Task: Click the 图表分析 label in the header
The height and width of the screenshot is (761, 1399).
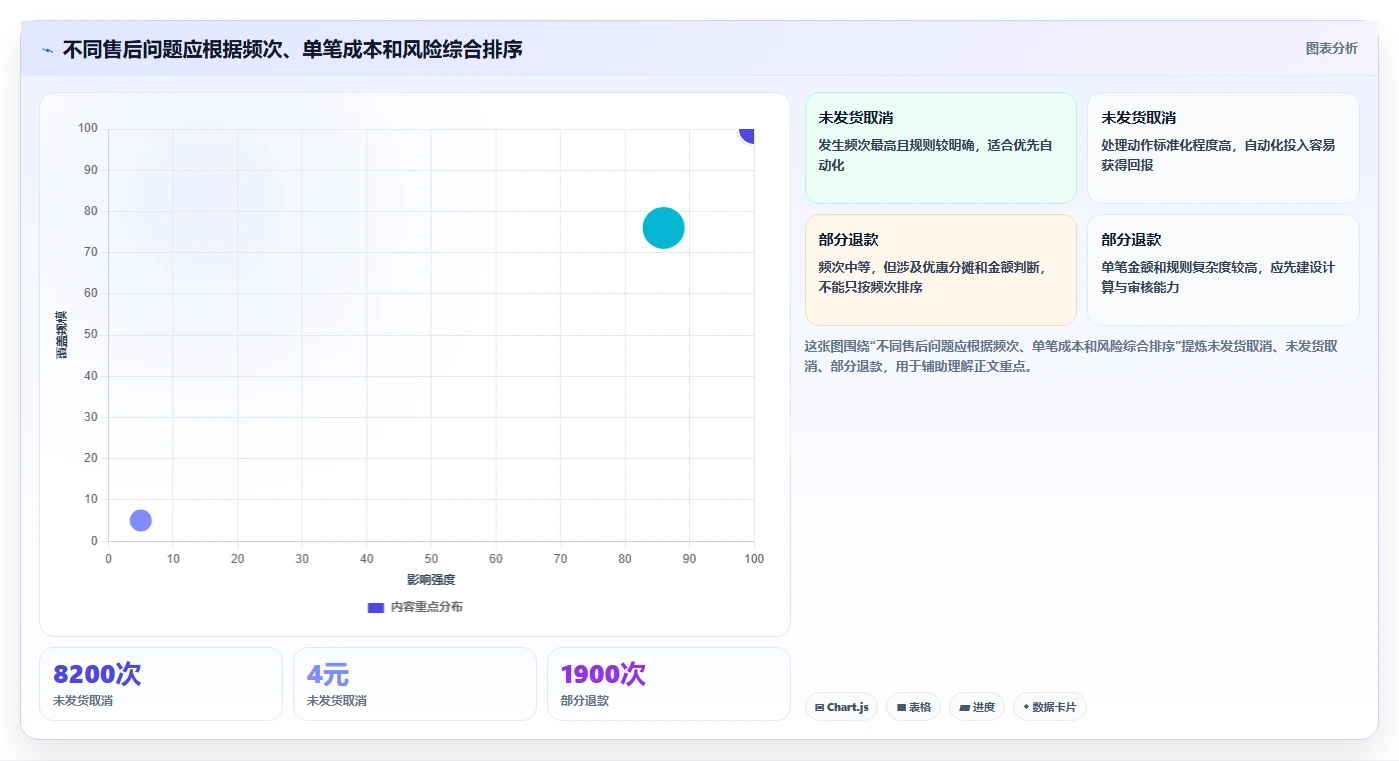Action: click(x=1331, y=48)
